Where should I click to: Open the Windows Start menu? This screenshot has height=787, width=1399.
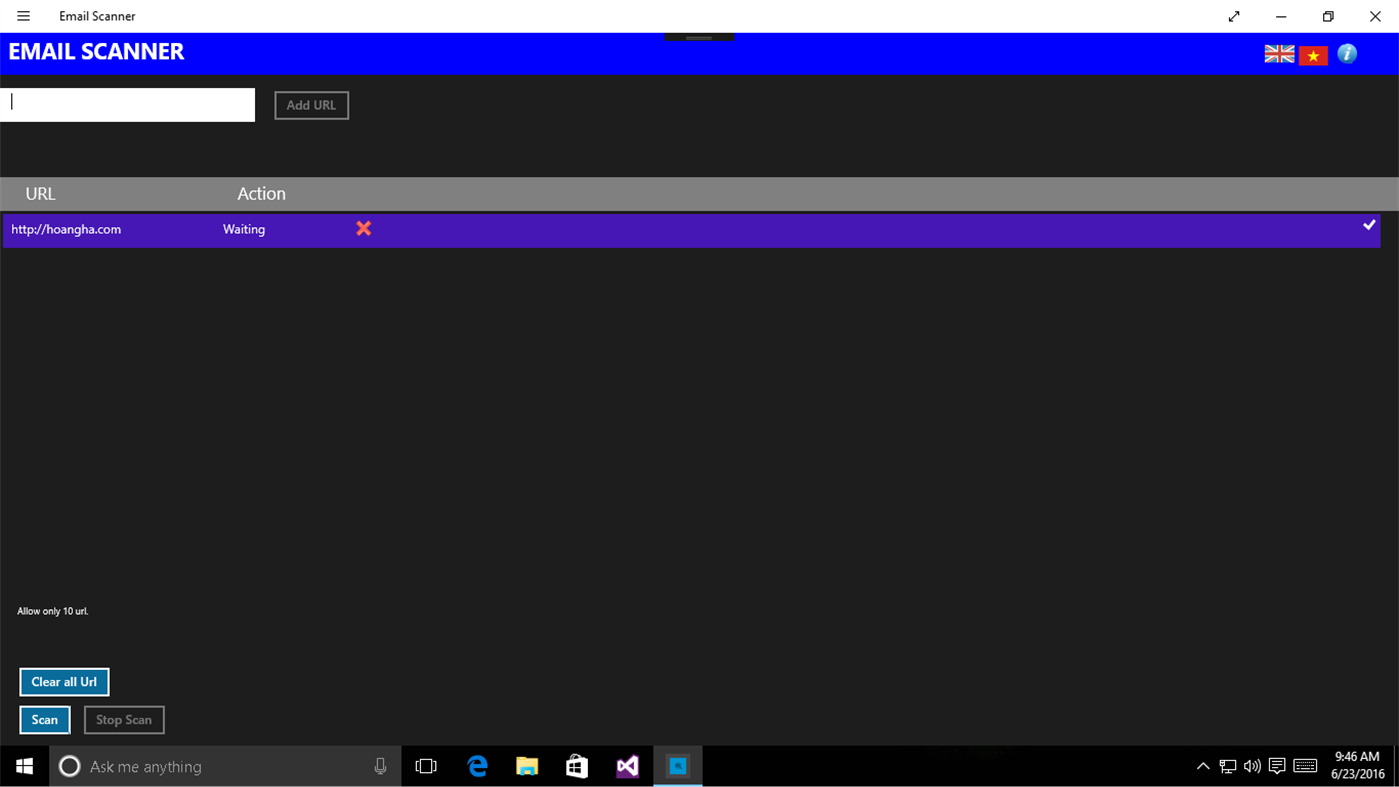coord(23,766)
